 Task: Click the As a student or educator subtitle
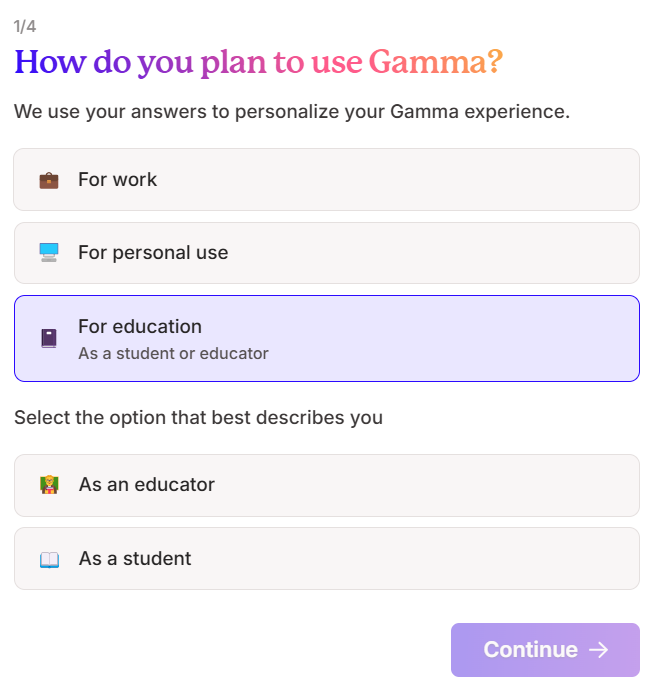(174, 353)
